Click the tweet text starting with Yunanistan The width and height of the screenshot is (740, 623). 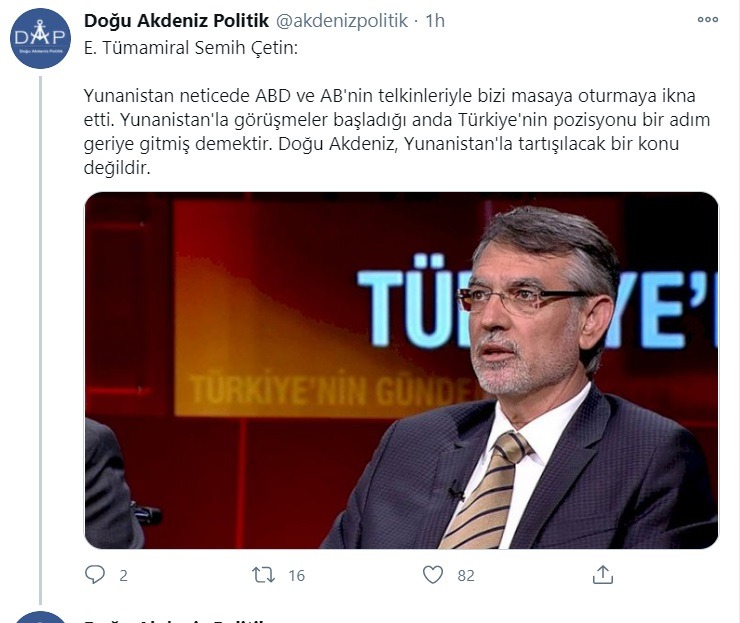click(x=396, y=132)
